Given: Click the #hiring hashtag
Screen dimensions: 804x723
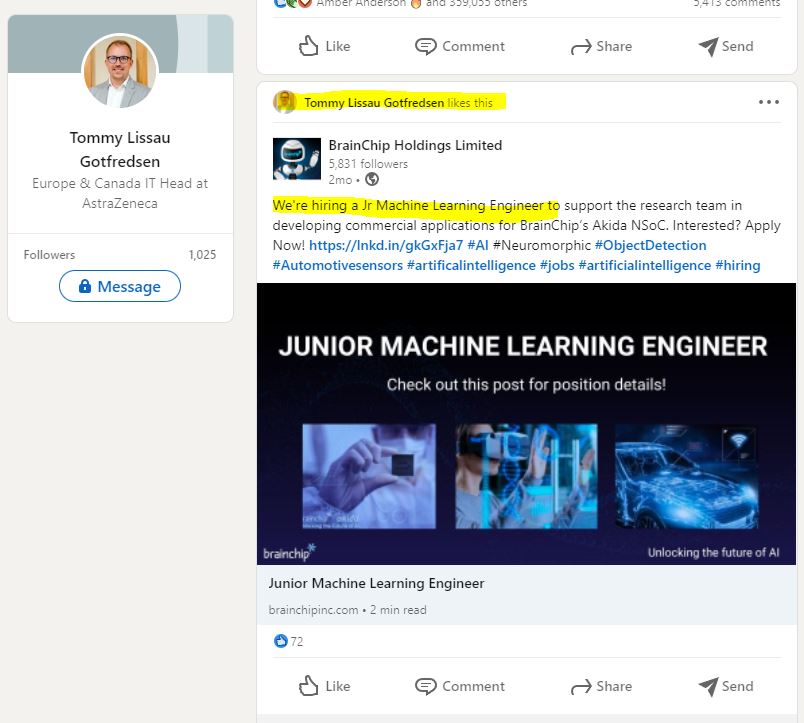Looking at the screenshot, I should click(738, 265).
